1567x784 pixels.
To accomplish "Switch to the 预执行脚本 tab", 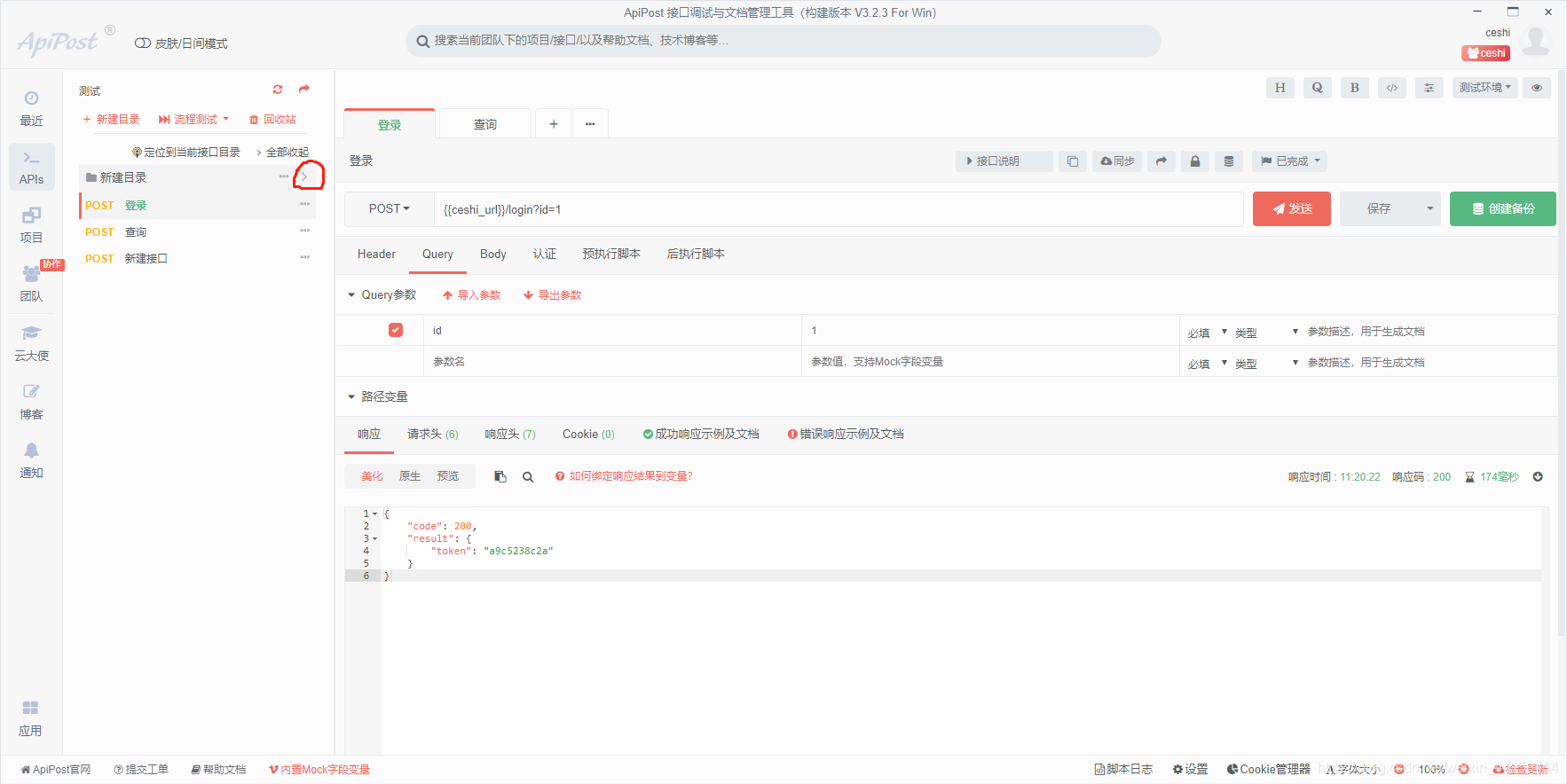I will coord(611,255).
